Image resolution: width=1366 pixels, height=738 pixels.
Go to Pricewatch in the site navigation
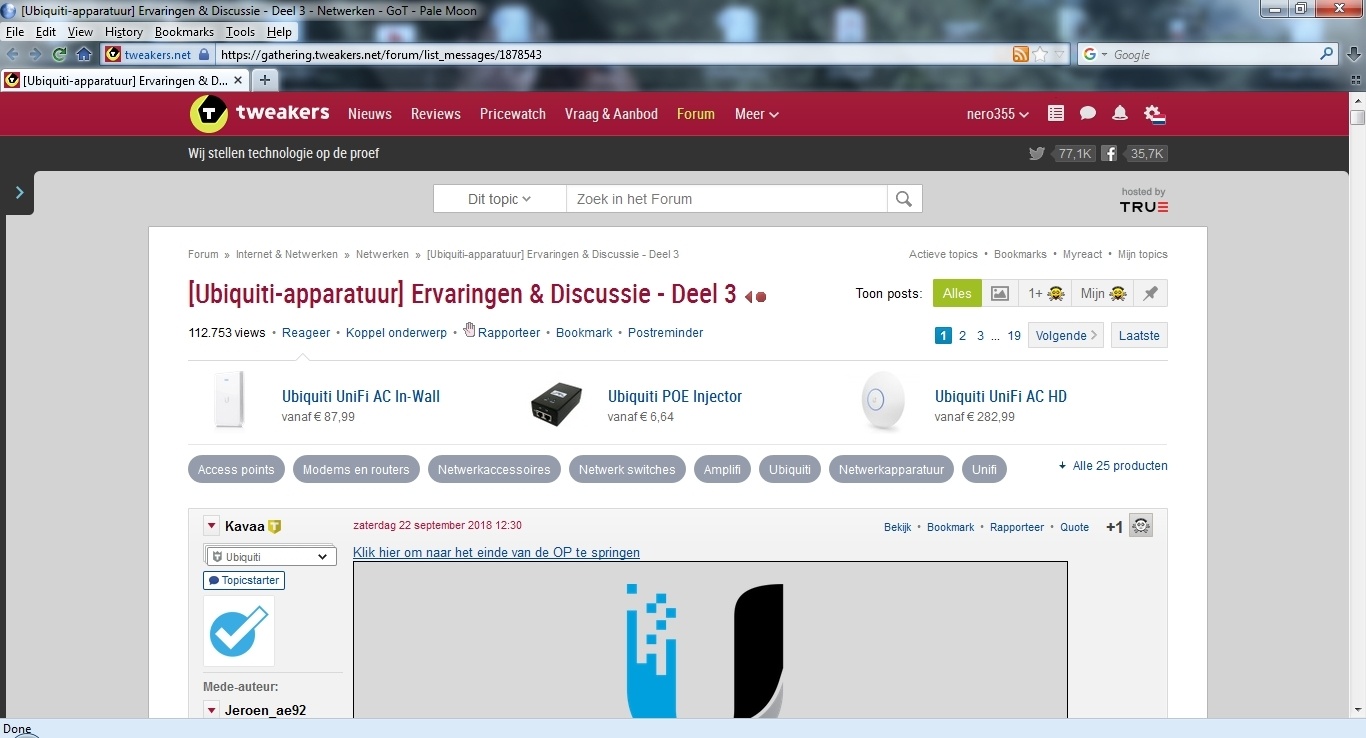coord(513,114)
